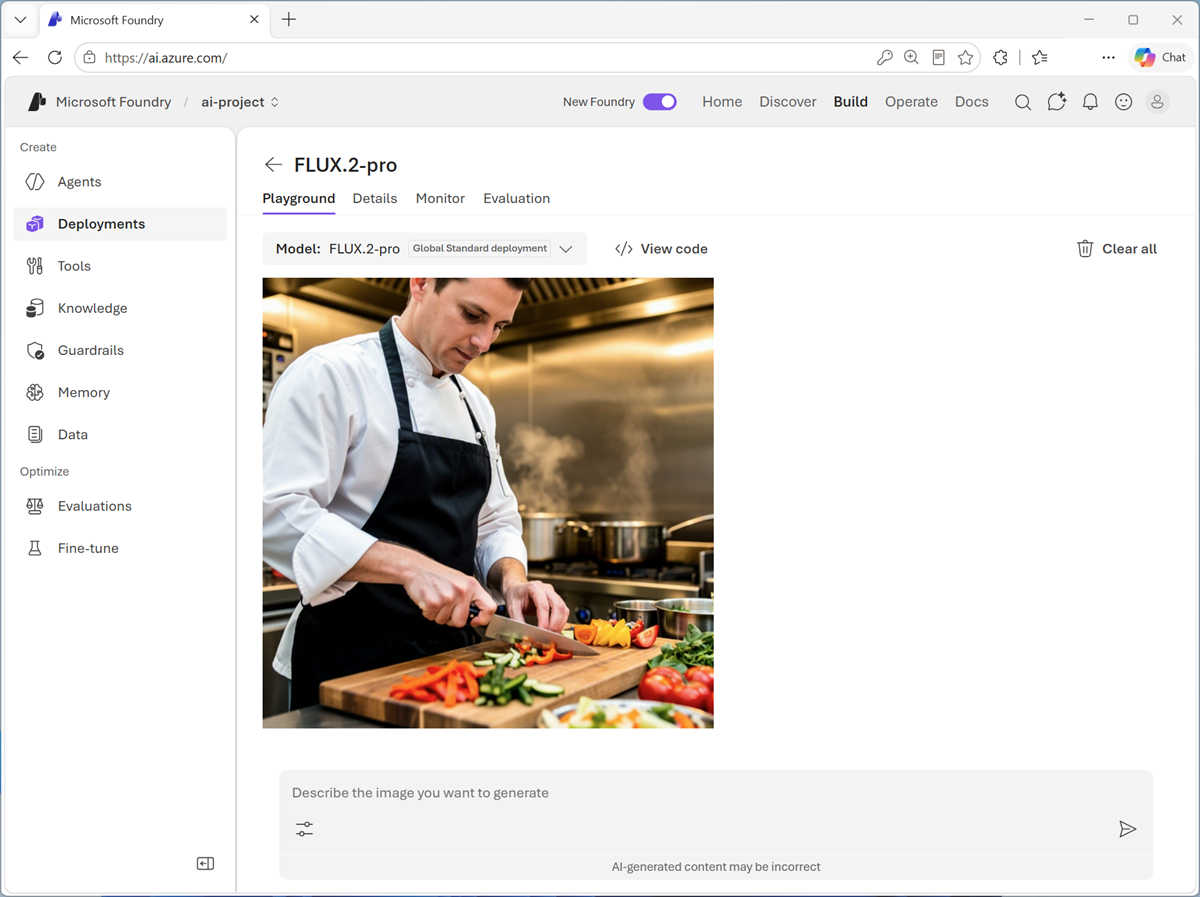Screen dimensions: 1200x897
Task: Toggle the New Foundry switch off
Action: (x=660, y=102)
